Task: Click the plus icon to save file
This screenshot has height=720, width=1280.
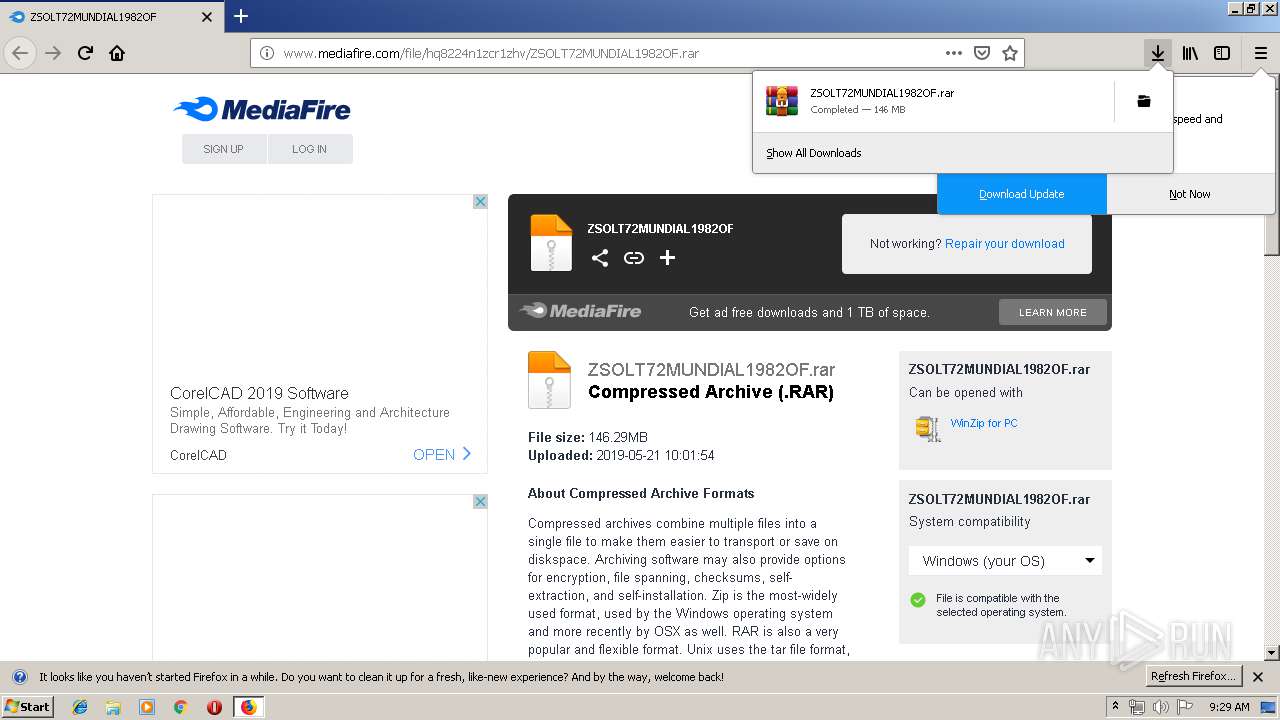Action: (667, 258)
